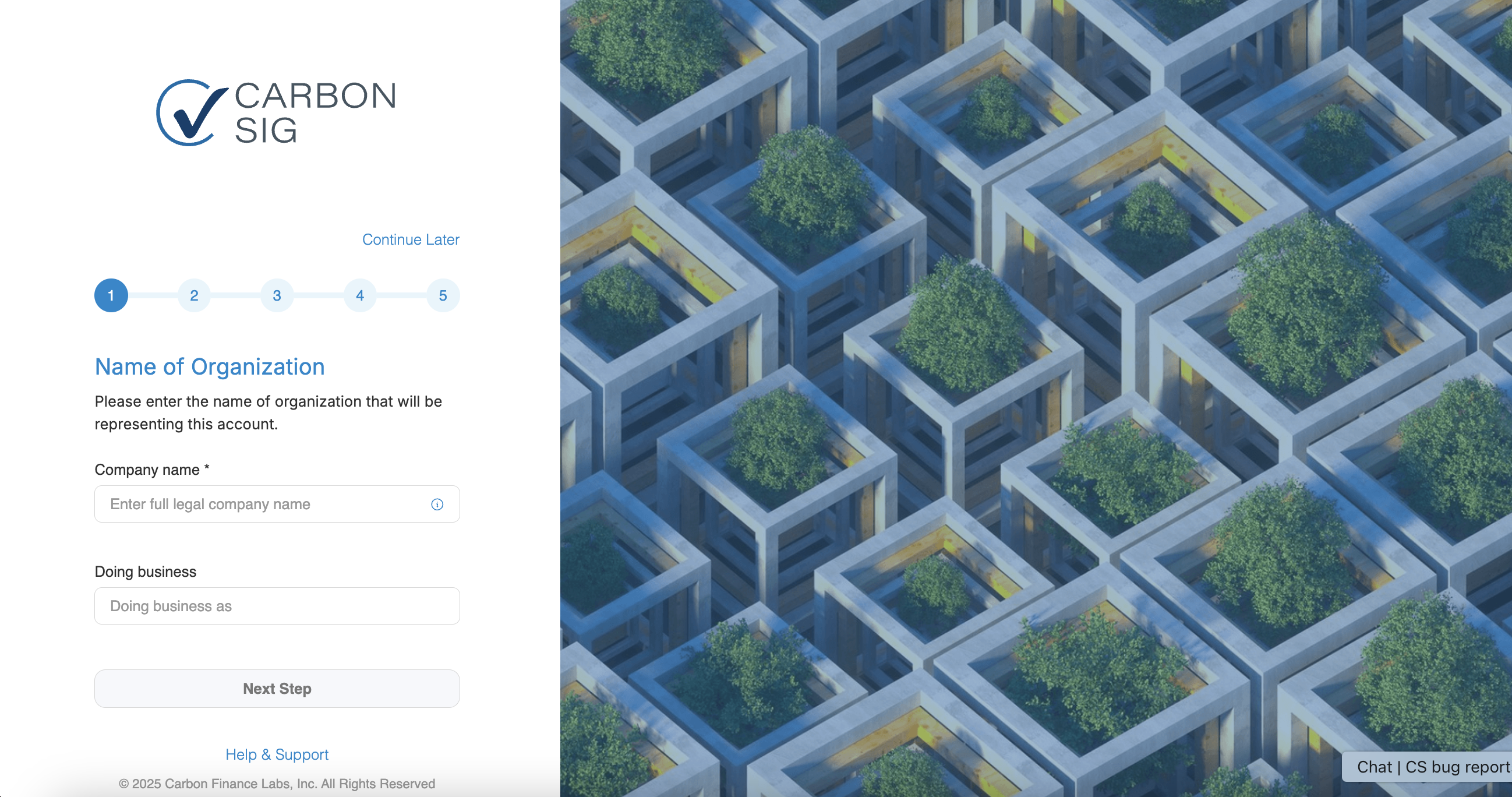The height and width of the screenshot is (797, 1512).
Task: Focus the Company name input field
Action: click(x=277, y=504)
